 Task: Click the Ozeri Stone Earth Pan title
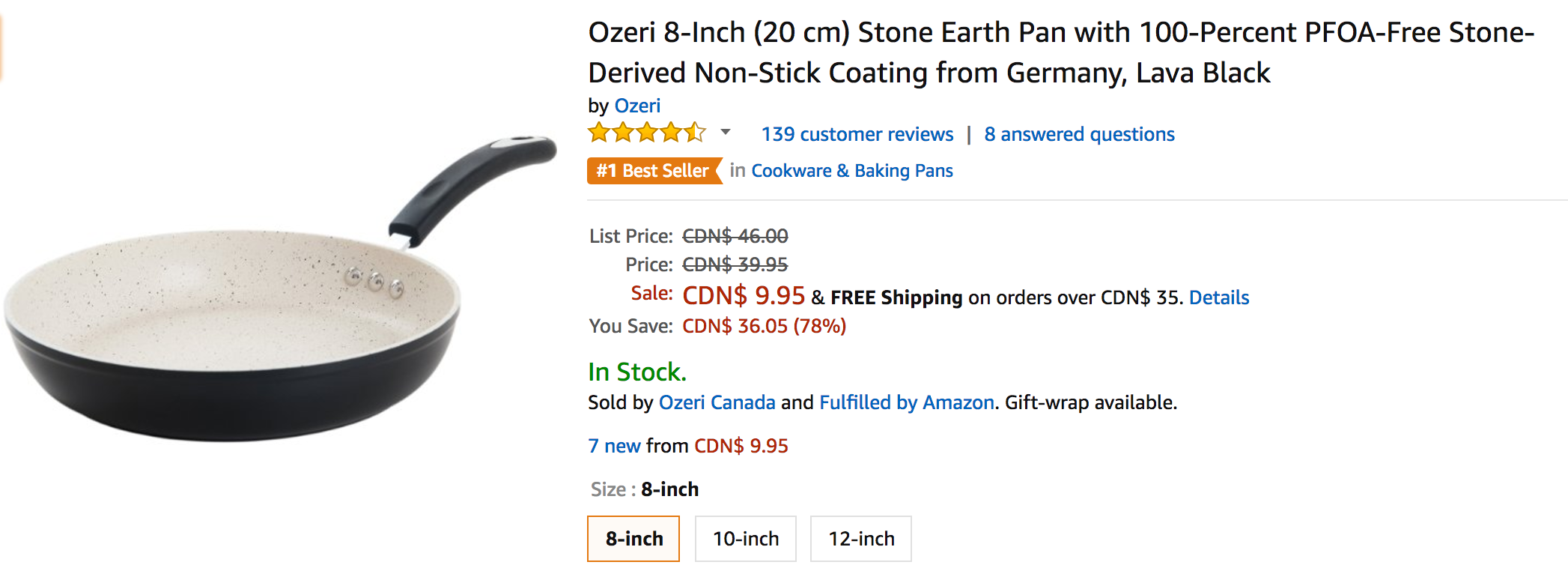pyautogui.click(x=929, y=52)
